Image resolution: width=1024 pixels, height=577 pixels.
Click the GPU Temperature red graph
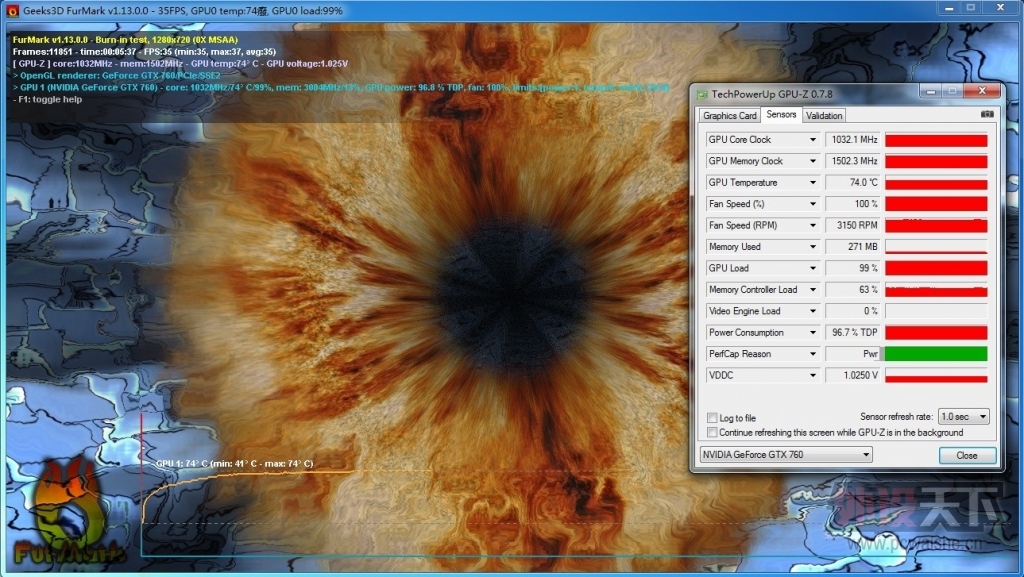[x=936, y=183]
